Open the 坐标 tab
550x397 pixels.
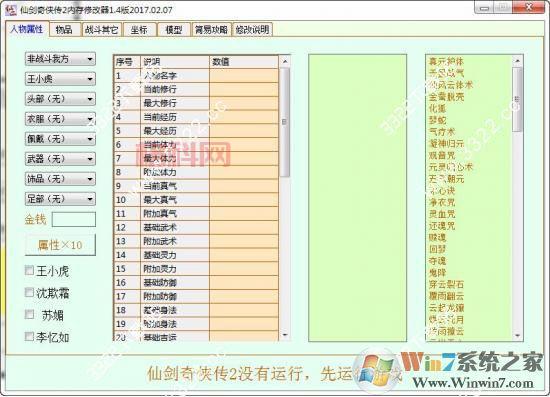139,30
